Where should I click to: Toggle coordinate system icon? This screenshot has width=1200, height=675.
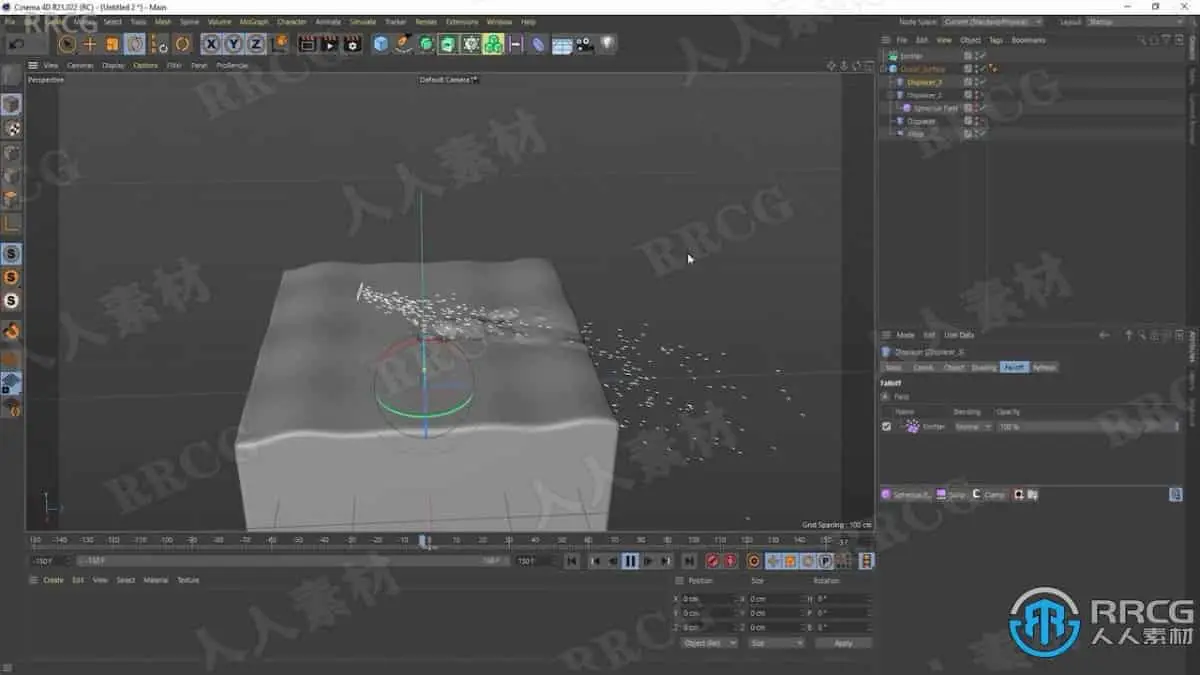[279, 44]
